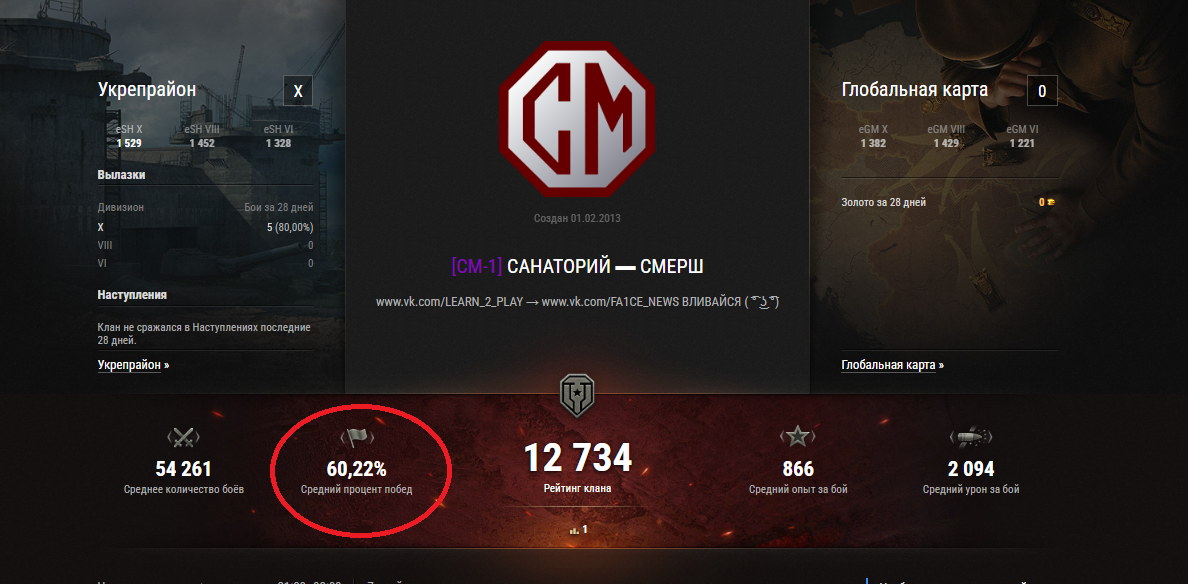Select the eGM VIII rating value
This screenshot has width=1188, height=584.
click(x=946, y=143)
